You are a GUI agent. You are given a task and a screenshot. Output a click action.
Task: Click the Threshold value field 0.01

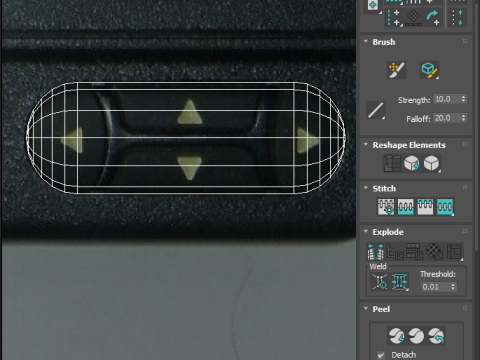coord(436,287)
